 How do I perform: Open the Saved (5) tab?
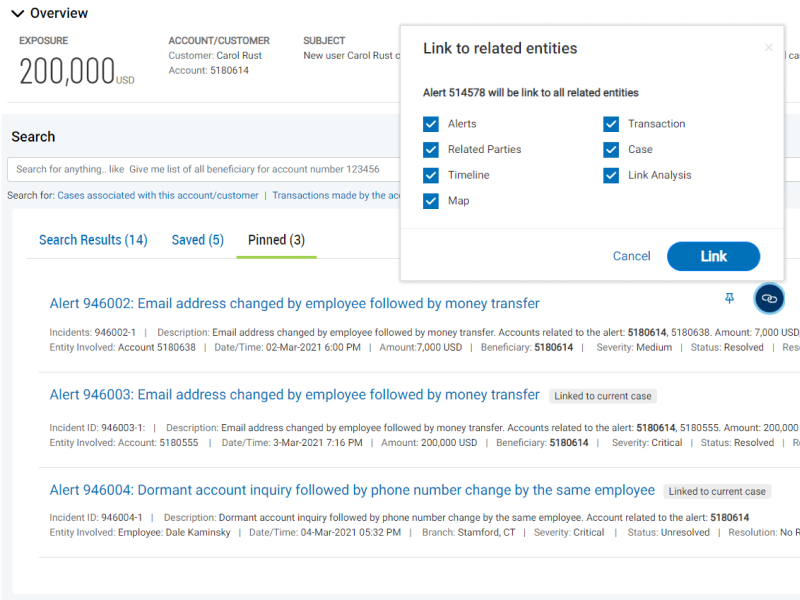[x=197, y=240]
